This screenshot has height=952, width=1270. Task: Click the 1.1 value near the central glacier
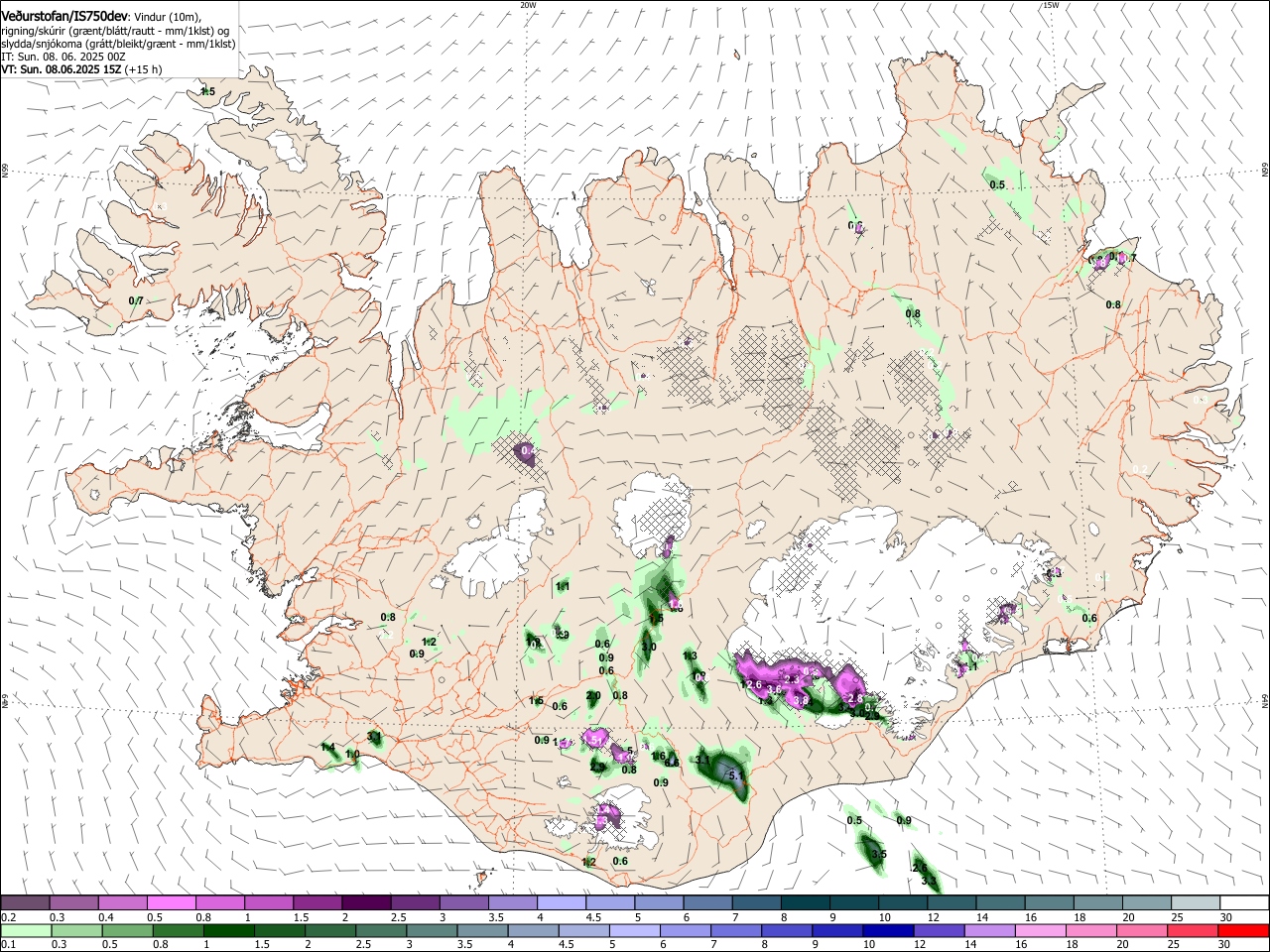pos(563,587)
